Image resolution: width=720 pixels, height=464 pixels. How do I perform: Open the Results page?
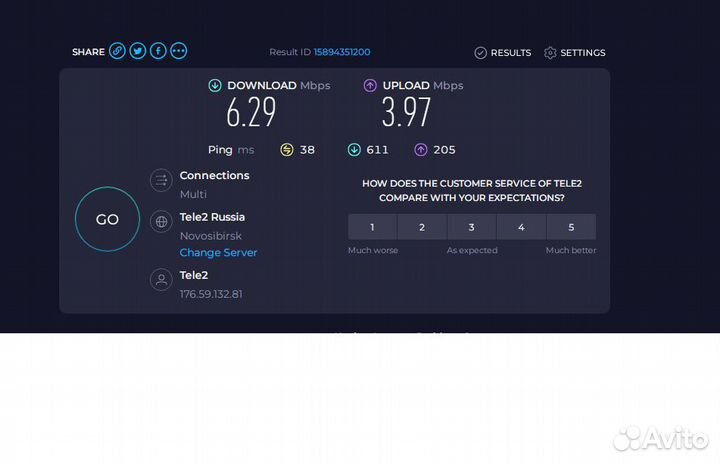pyautogui.click(x=503, y=53)
